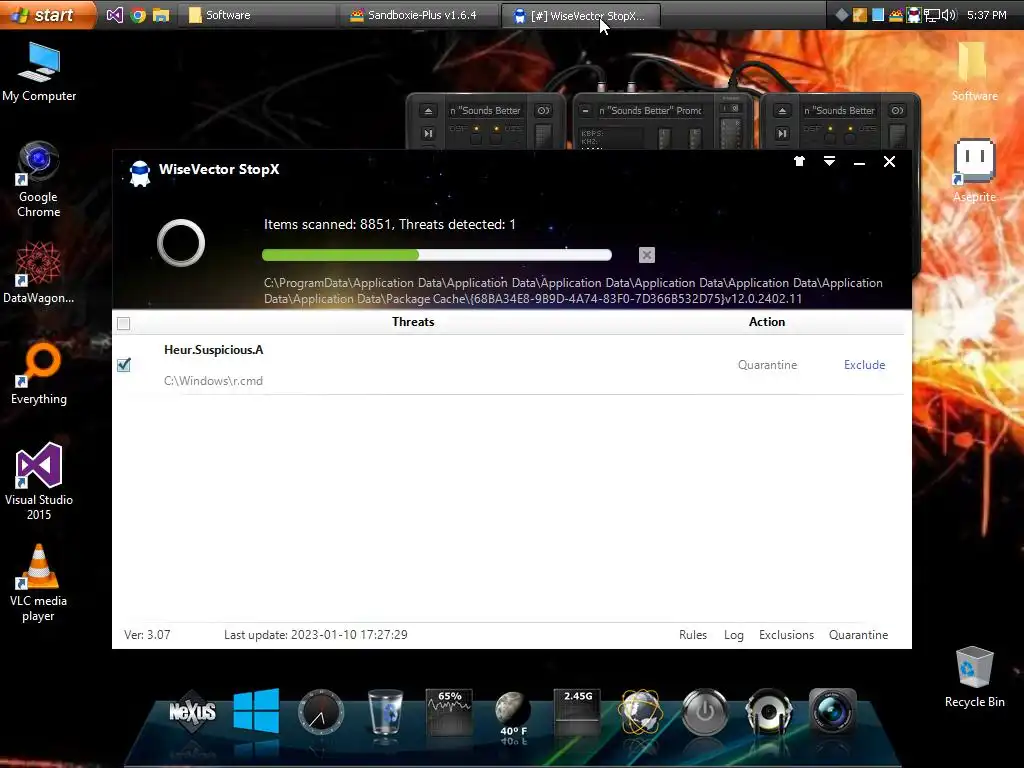The height and width of the screenshot is (768, 1024).
Task: Launch Visual Studio from quick launch bar
Action: click(114, 15)
